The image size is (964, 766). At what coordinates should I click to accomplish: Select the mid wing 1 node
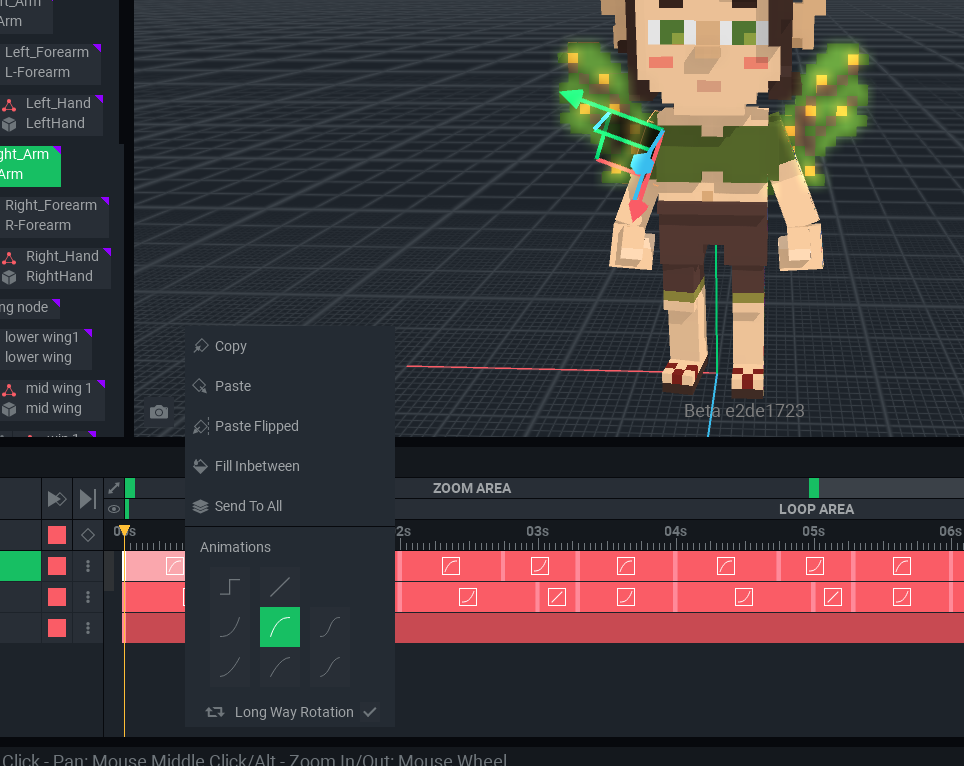pos(52,398)
